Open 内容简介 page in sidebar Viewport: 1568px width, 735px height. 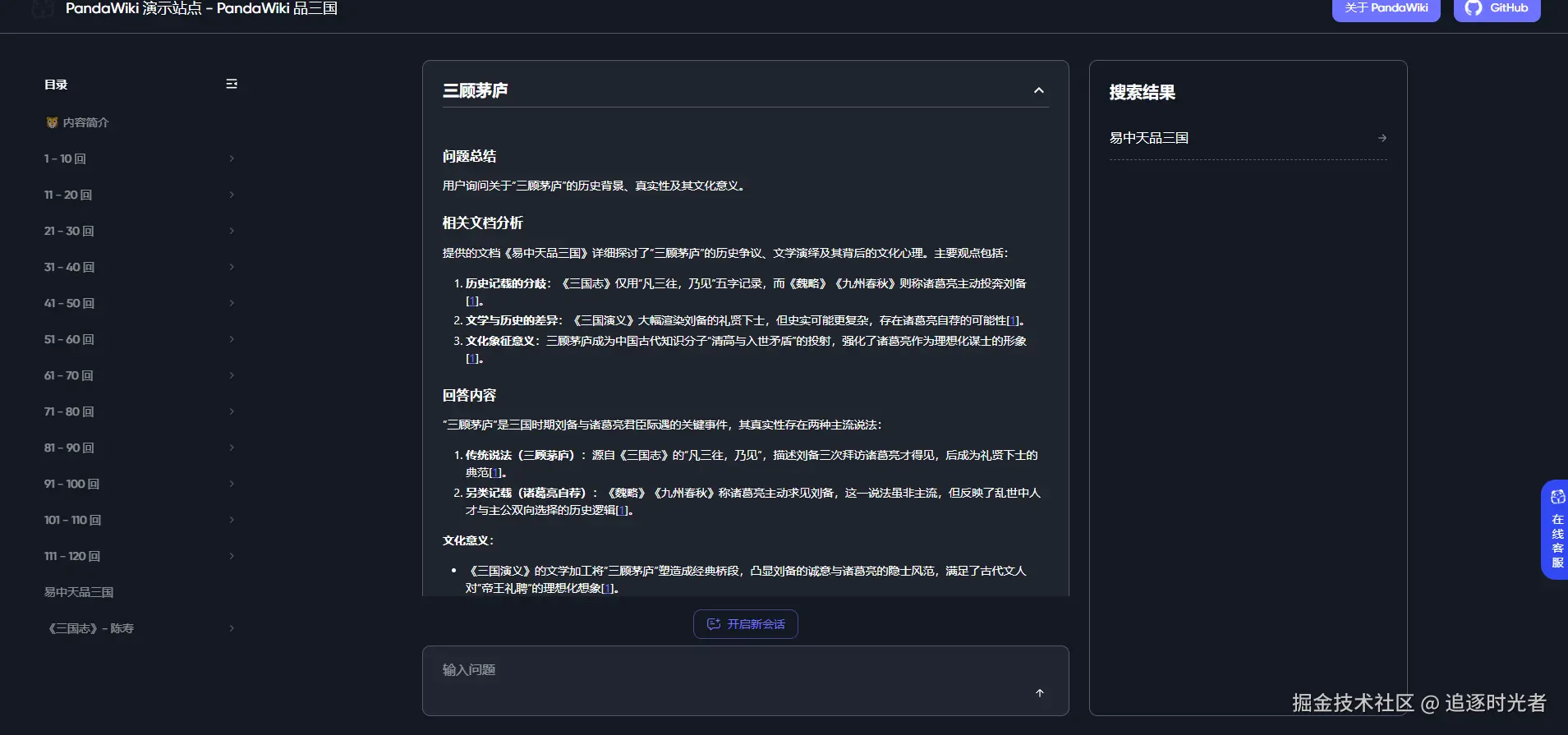coord(78,122)
